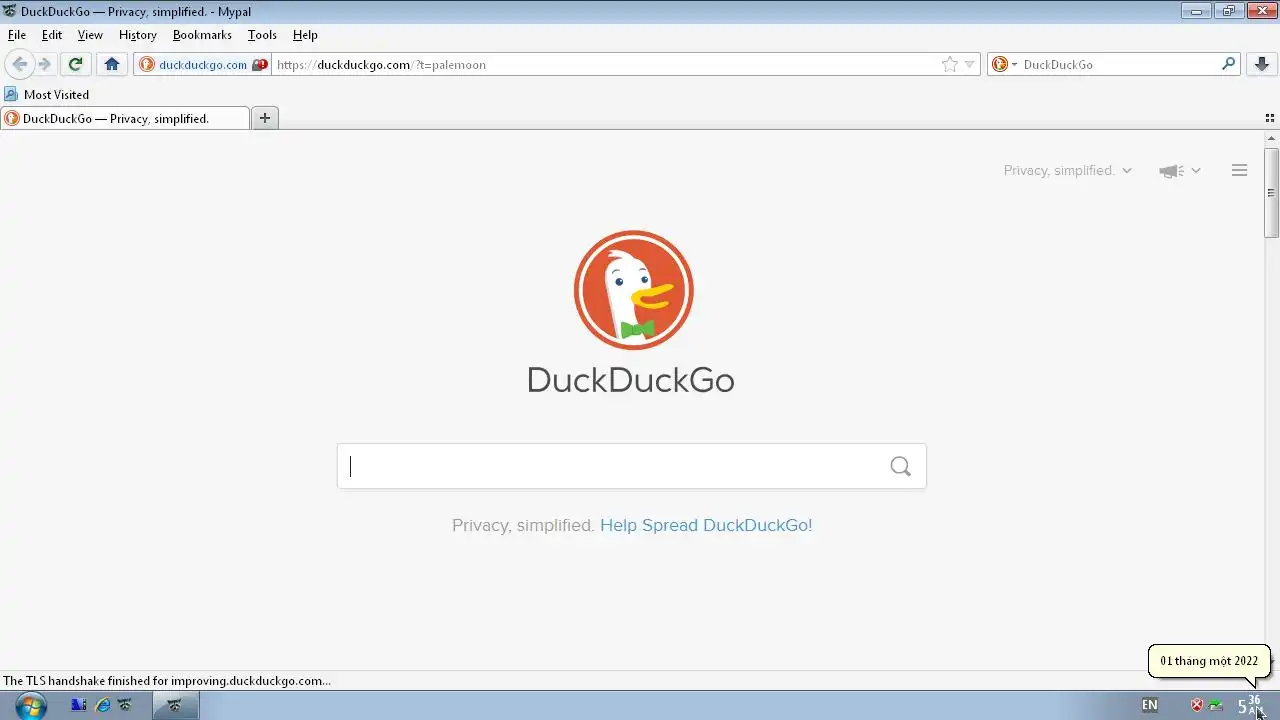Click in the browser address bar URL
The height and width of the screenshot is (720, 1280).
(x=604, y=64)
